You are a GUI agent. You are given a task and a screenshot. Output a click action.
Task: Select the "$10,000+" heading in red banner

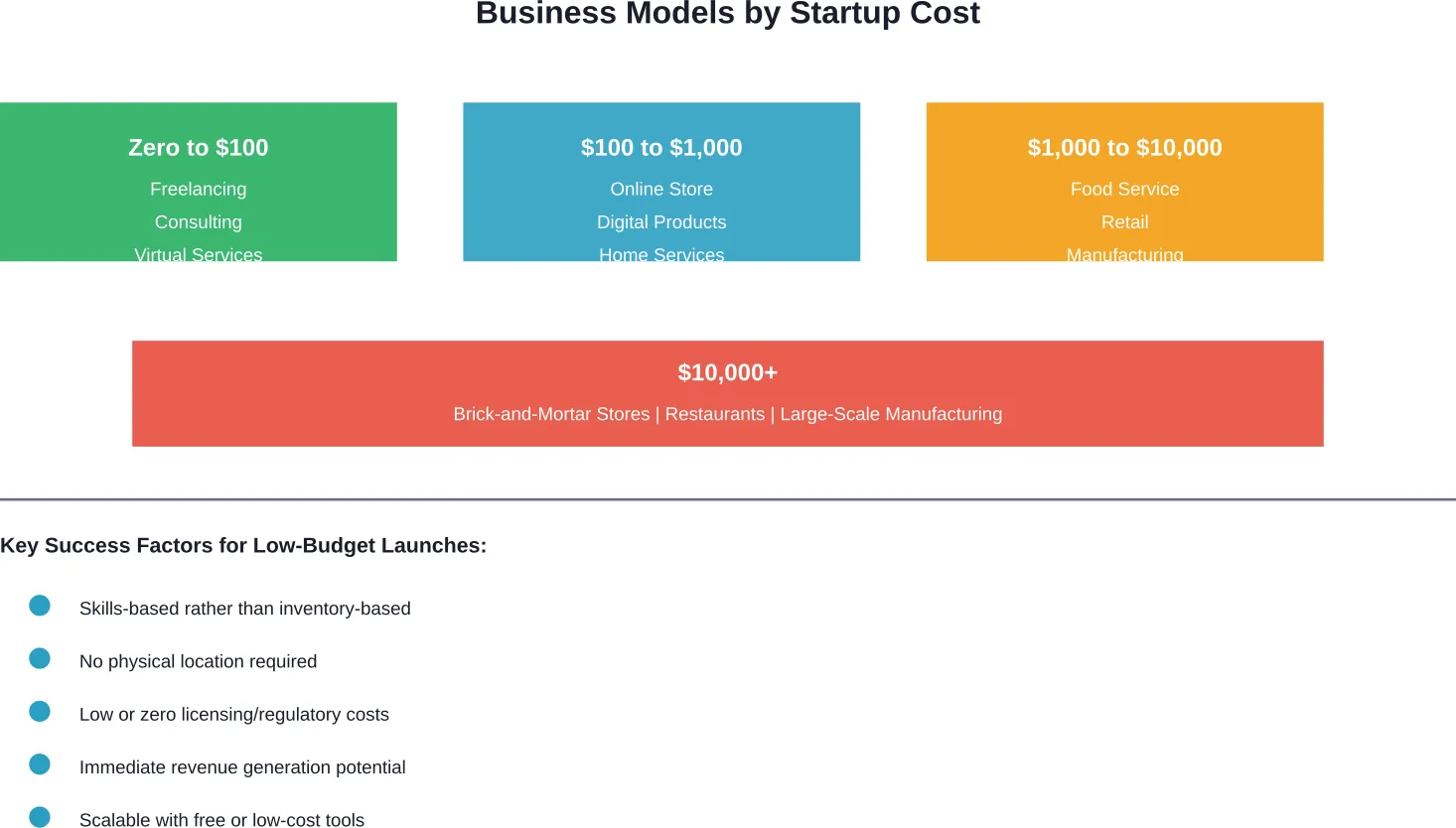pyautogui.click(x=727, y=373)
